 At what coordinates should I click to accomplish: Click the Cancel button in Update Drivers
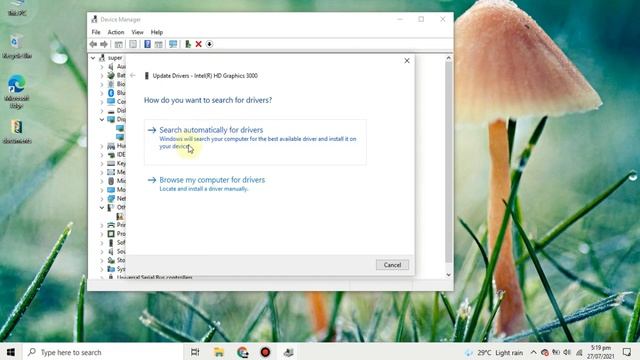(x=392, y=265)
